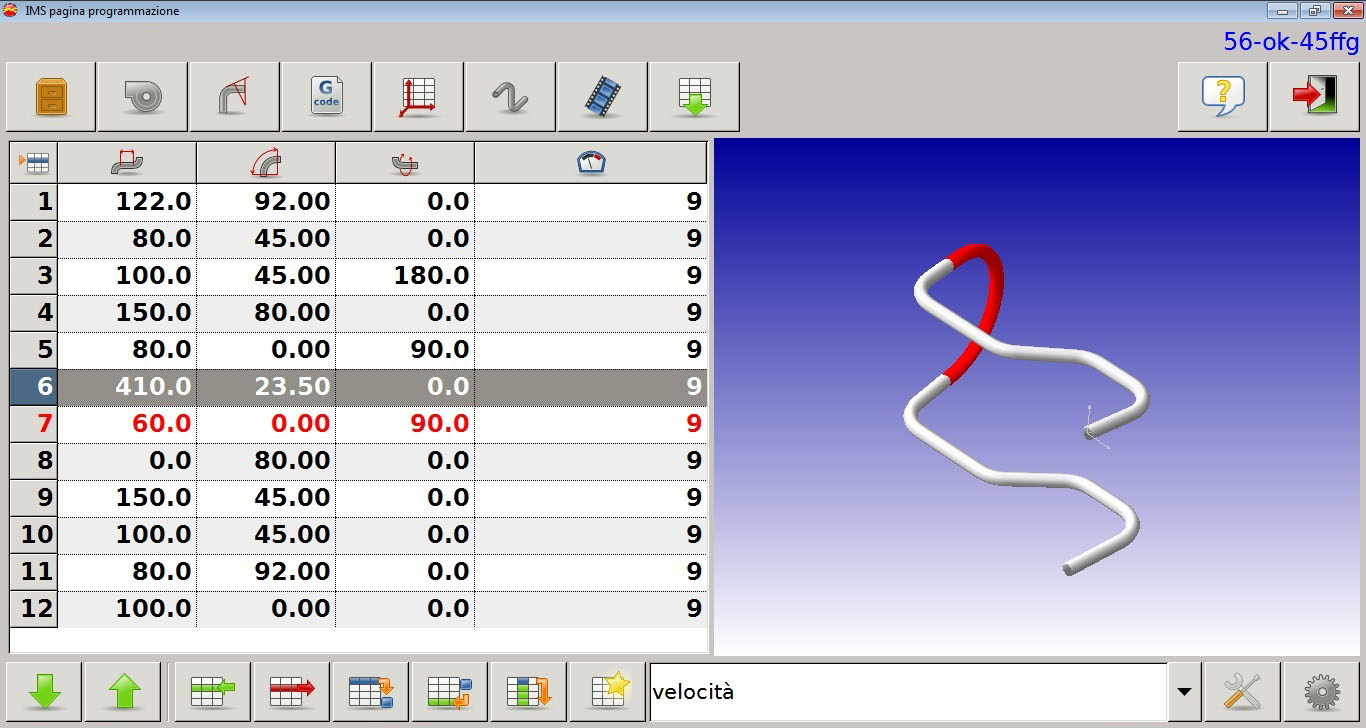The image size is (1366, 728).
Task: Select the XYZ coordinates table icon
Action: [x=418, y=97]
